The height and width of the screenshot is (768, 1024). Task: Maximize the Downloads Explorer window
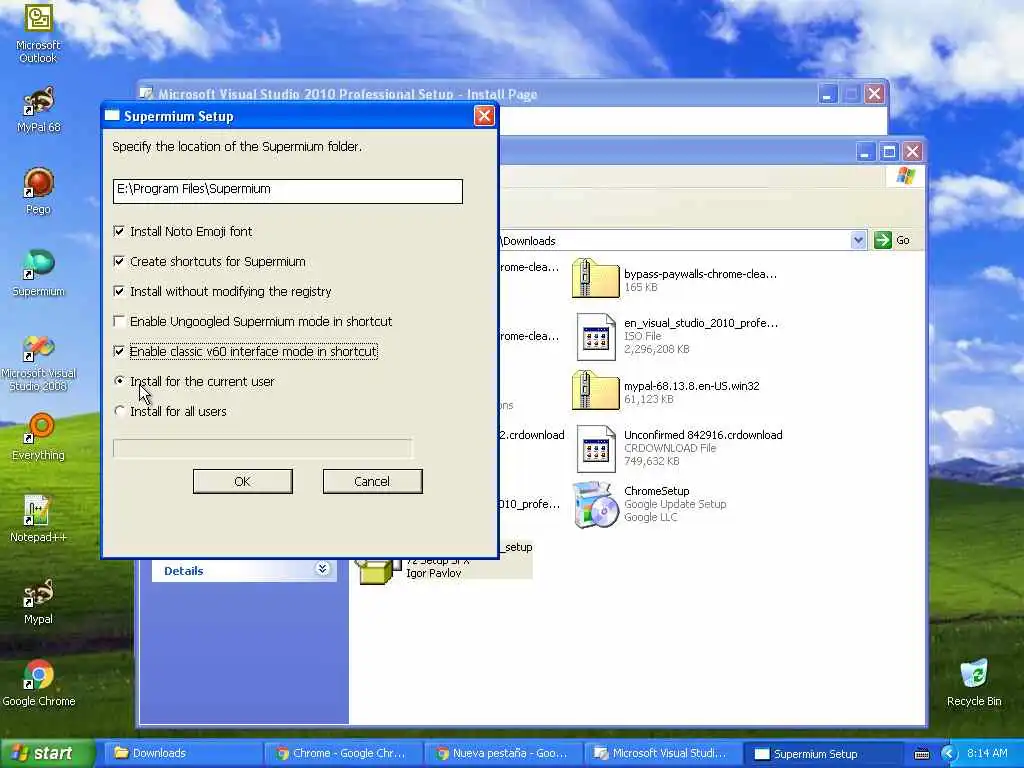pos(889,152)
